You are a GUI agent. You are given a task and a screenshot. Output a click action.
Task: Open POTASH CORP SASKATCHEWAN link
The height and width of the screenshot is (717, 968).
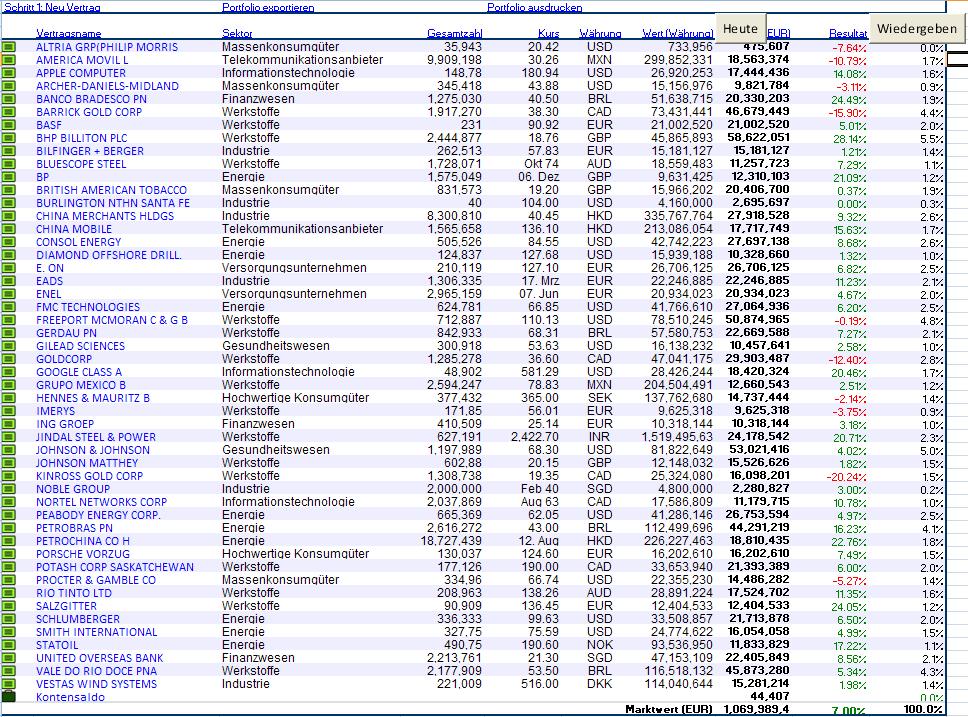(x=115, y=567)
